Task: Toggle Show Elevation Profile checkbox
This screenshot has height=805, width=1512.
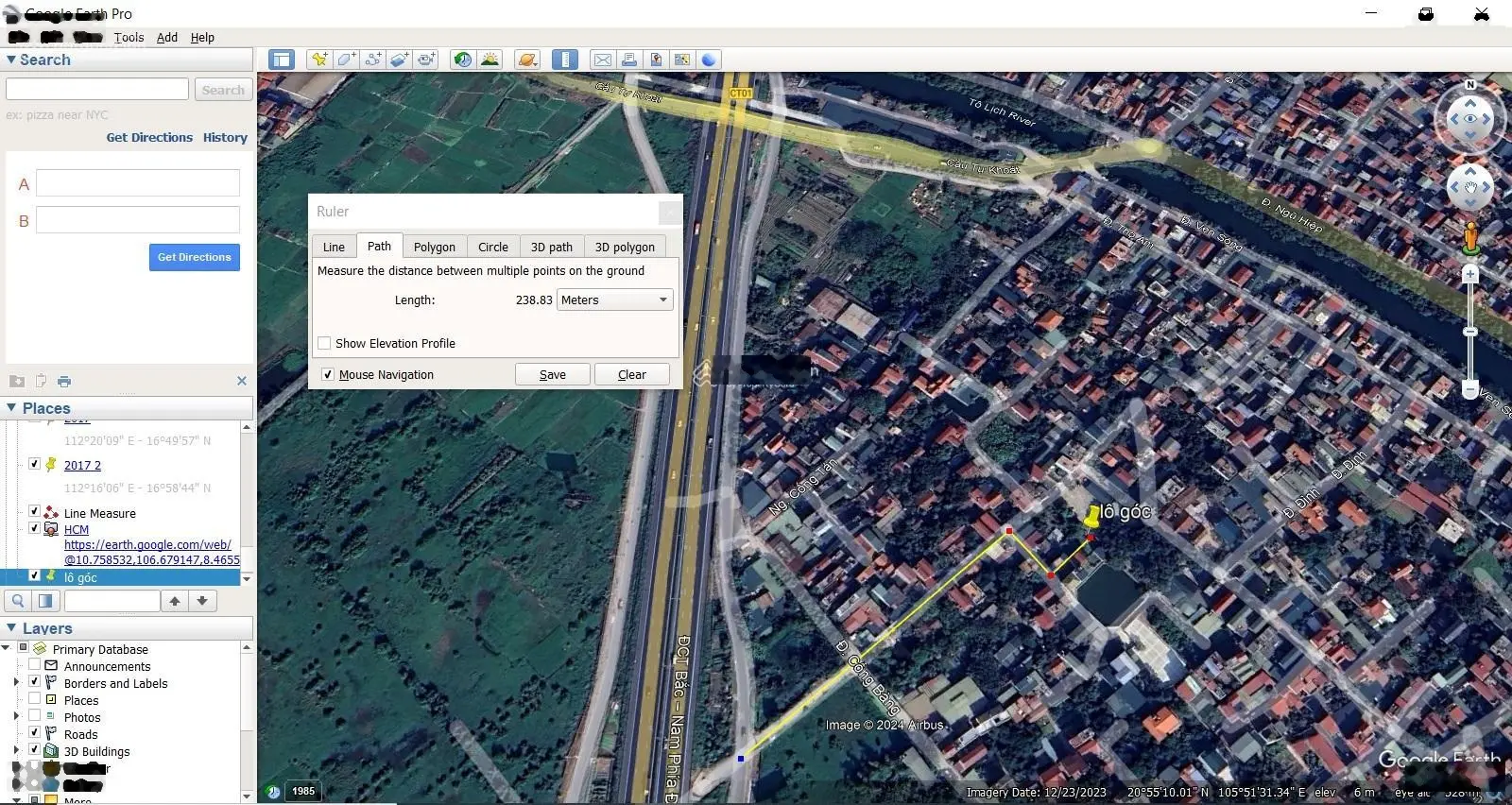Action: (x=324, y=343)
